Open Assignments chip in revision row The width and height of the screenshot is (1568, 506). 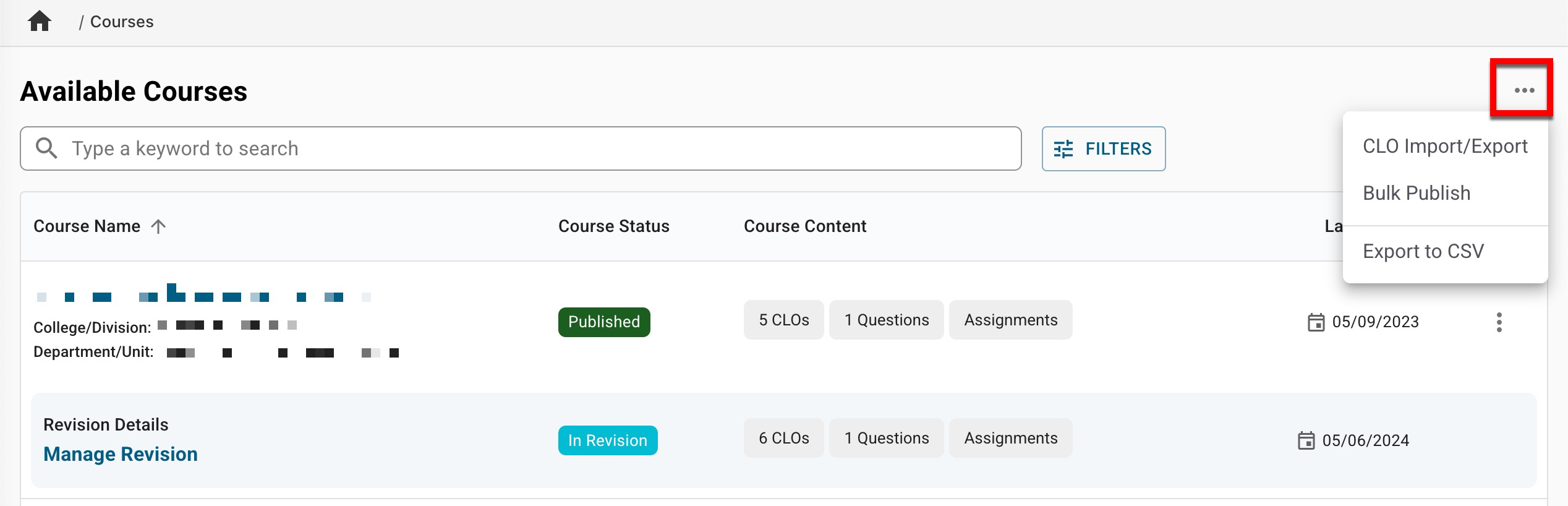point(1010,438)
